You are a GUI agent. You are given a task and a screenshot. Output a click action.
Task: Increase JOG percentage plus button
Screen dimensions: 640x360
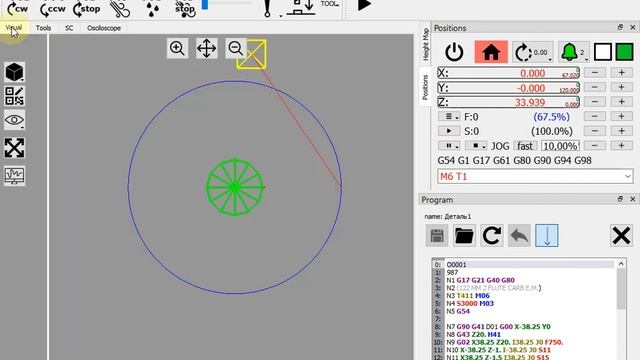coord(621,145)
